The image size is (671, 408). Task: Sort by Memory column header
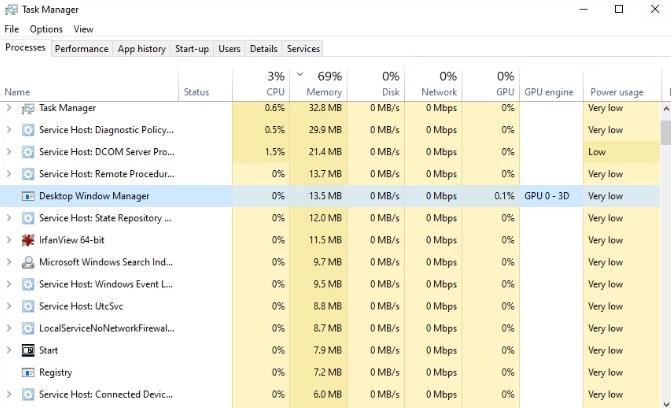(318, 84)
